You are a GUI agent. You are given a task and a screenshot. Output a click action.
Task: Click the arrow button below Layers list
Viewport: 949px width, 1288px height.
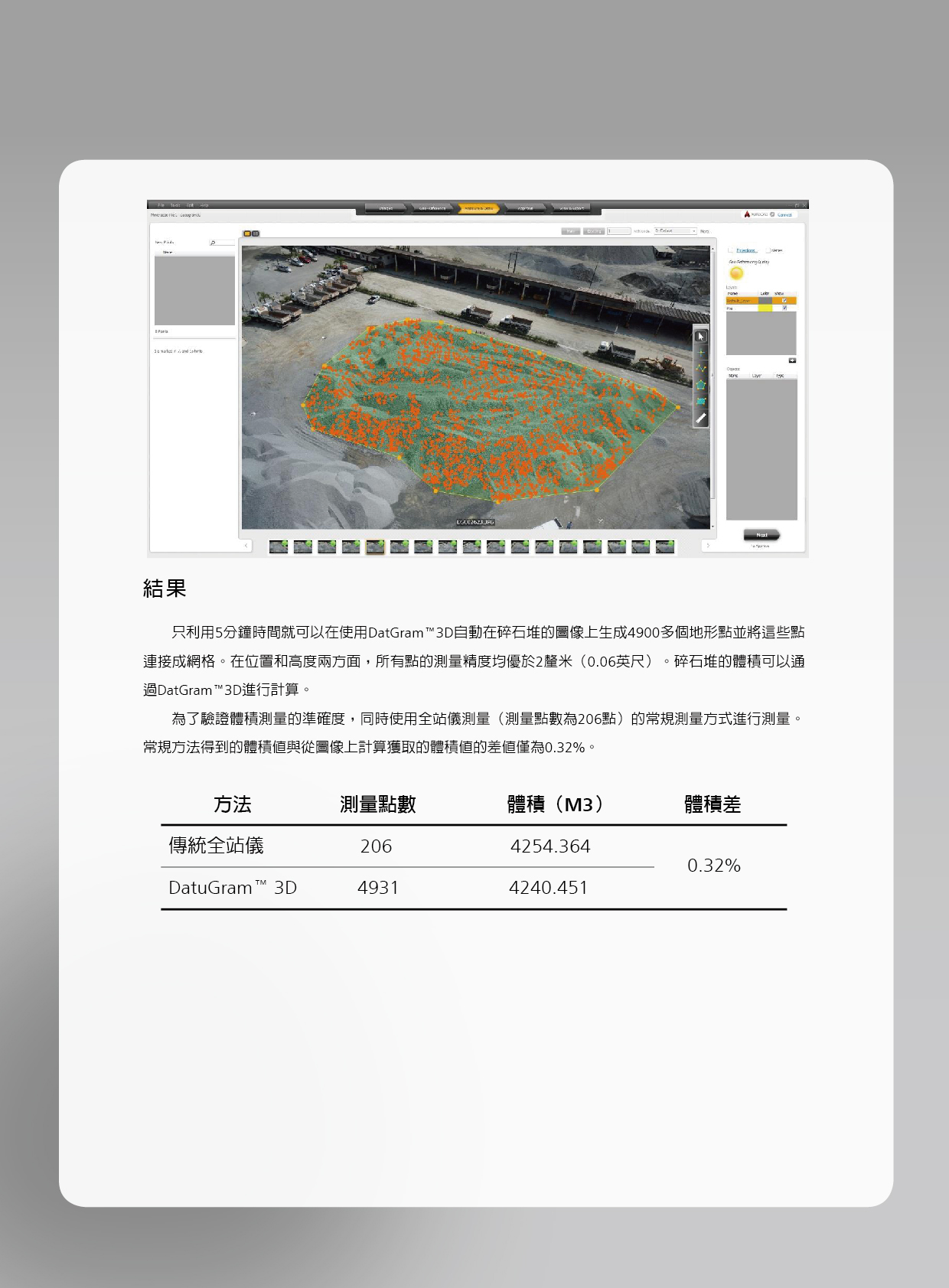tap(792, 360)
